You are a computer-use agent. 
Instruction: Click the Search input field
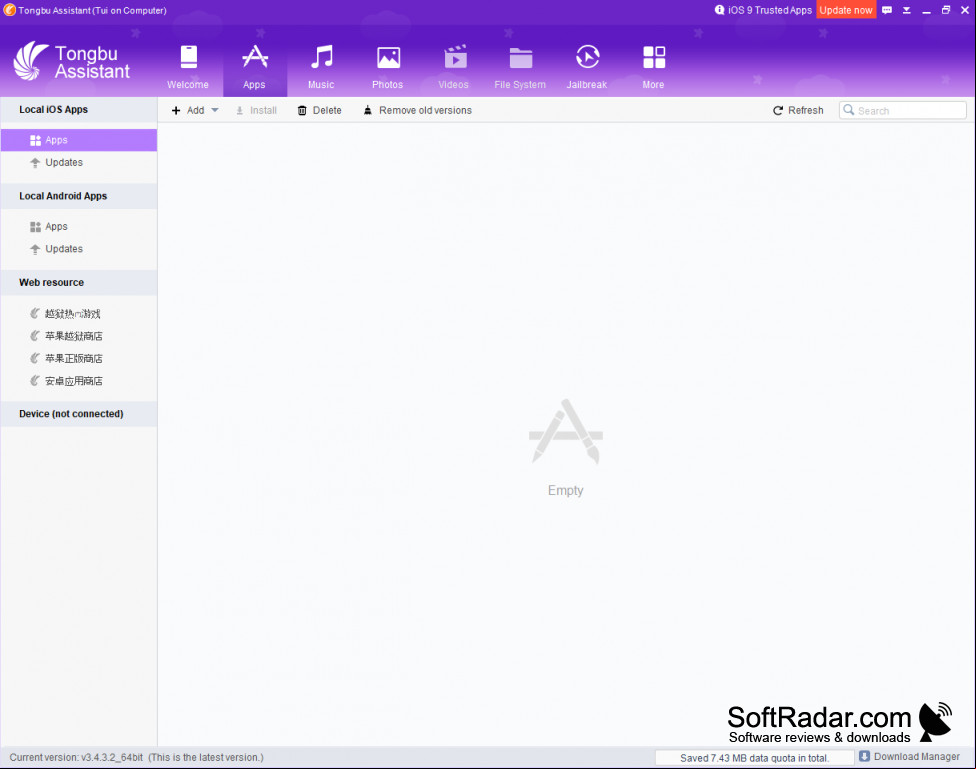pos(903,110)
